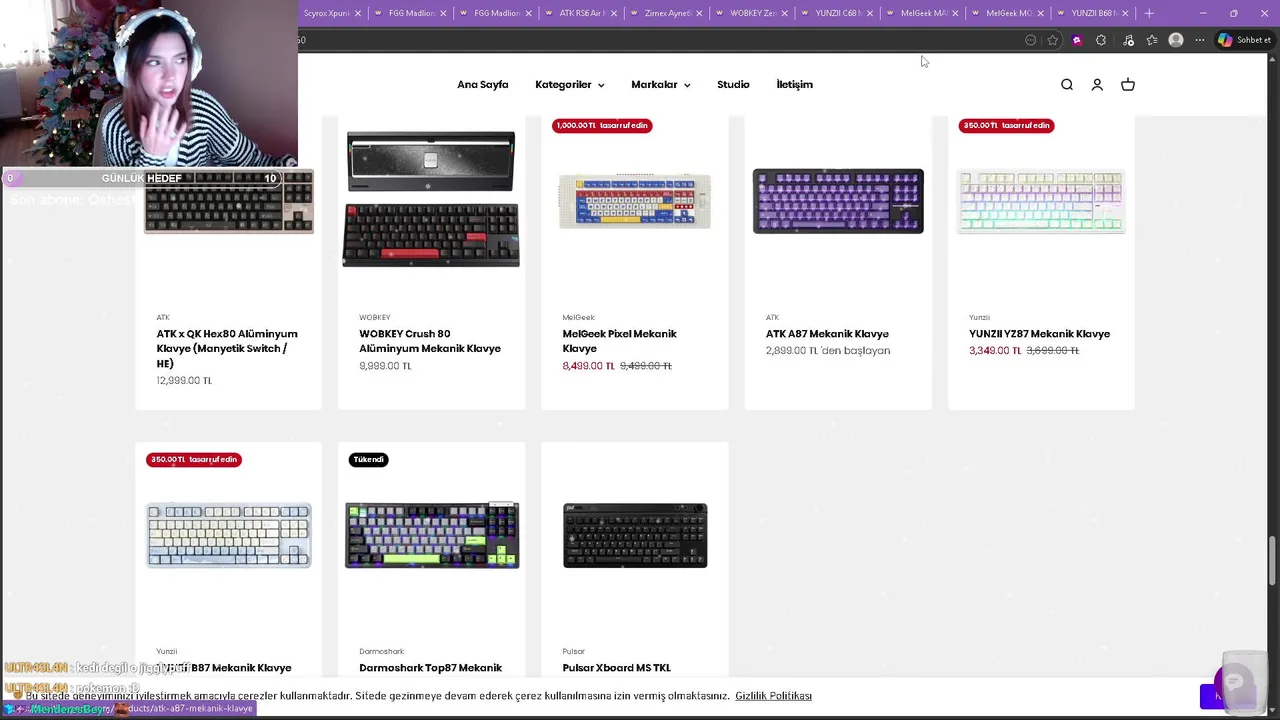Switch to the YUNZII C68 tab
This screenshot has height=720, width=1280.
(x=838, y=13)
